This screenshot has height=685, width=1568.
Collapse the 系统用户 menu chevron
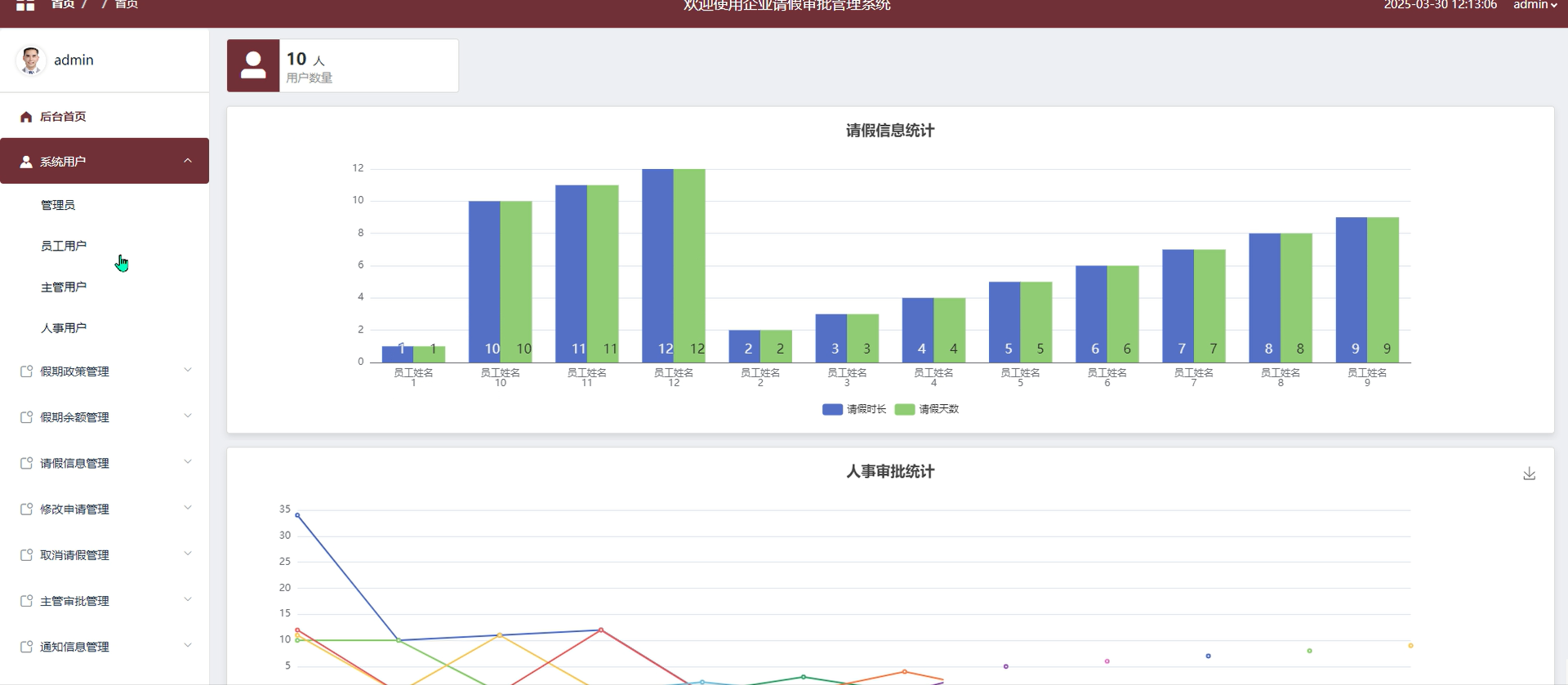(x=188, y=161)
